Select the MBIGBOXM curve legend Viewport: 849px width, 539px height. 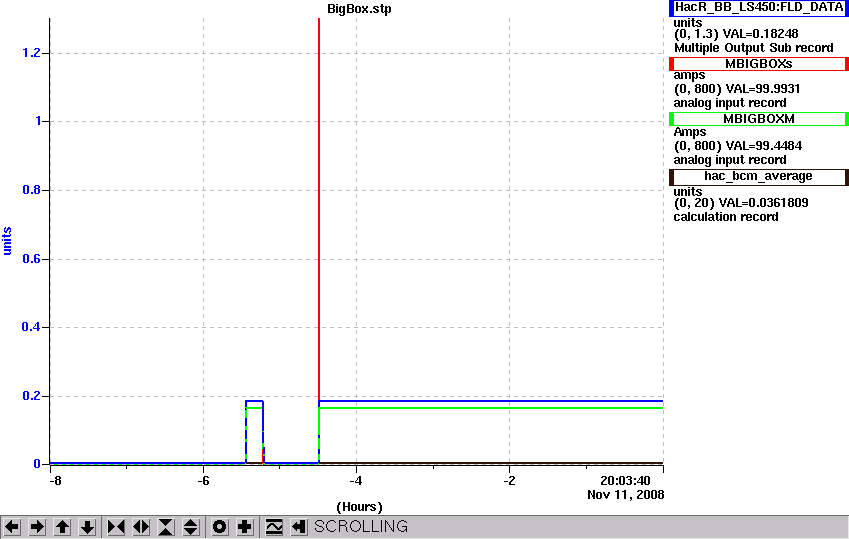(x=759, y=119)
